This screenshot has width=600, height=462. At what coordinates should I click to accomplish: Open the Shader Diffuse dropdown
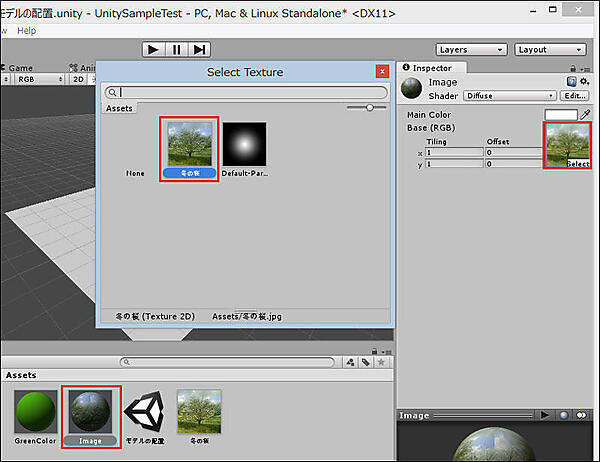pyautogui.click(x=509, y=96)
